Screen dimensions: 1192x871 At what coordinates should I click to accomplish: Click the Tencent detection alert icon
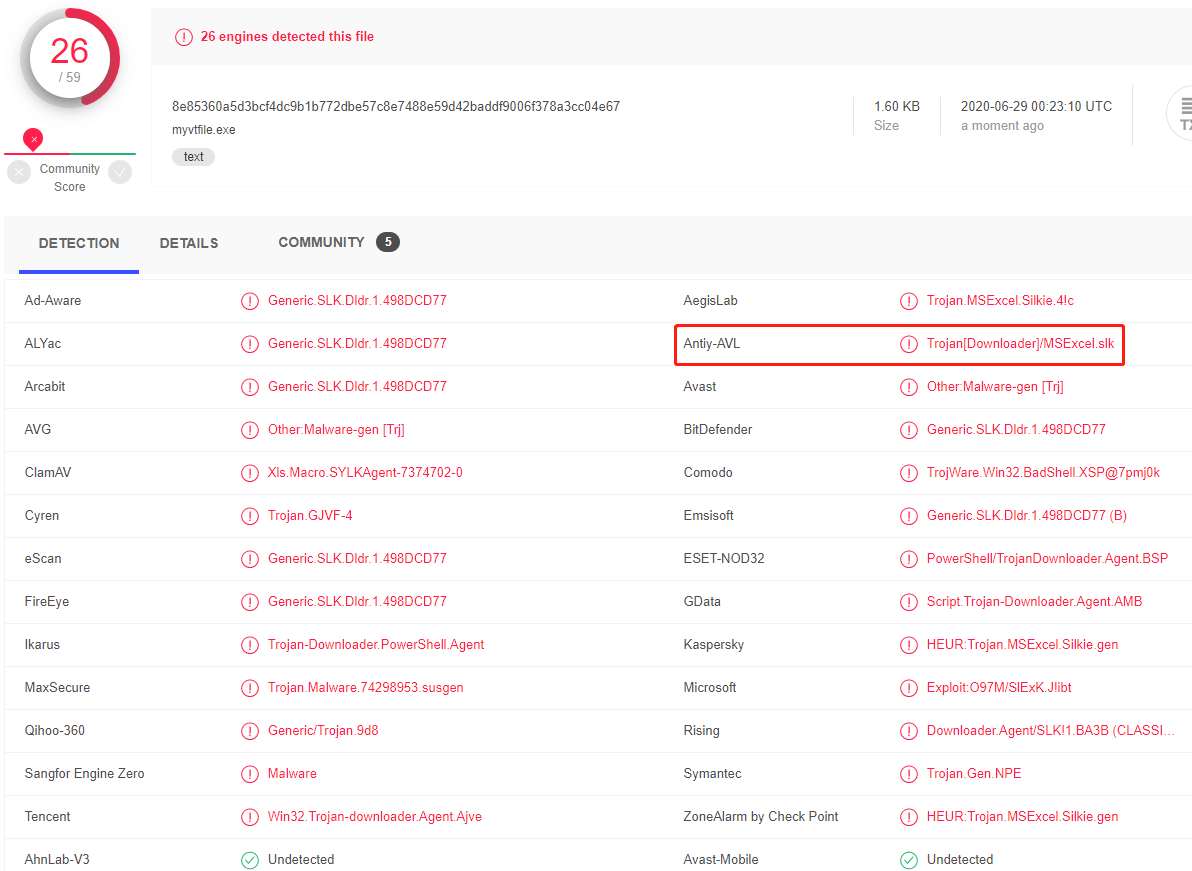point(249,817)
